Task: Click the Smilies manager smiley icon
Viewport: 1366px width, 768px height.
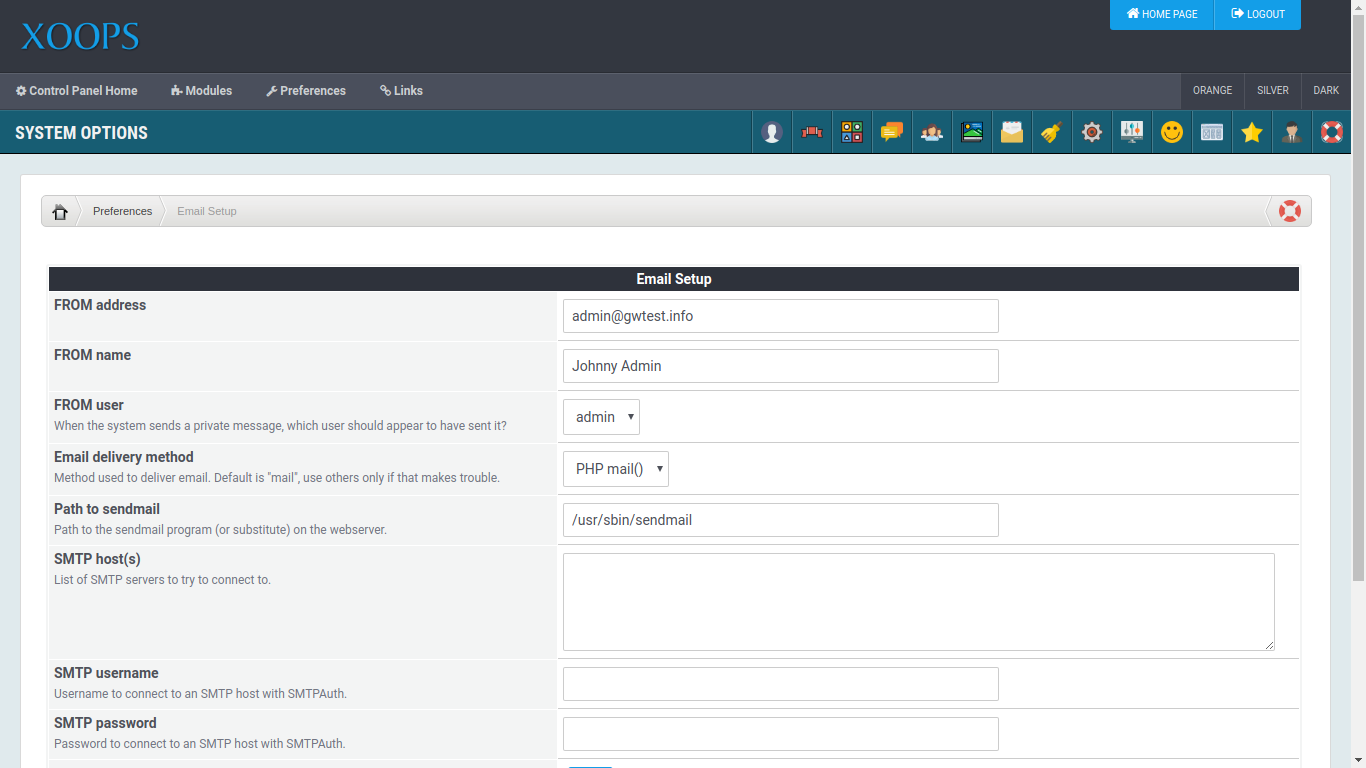Action: 1171,131
